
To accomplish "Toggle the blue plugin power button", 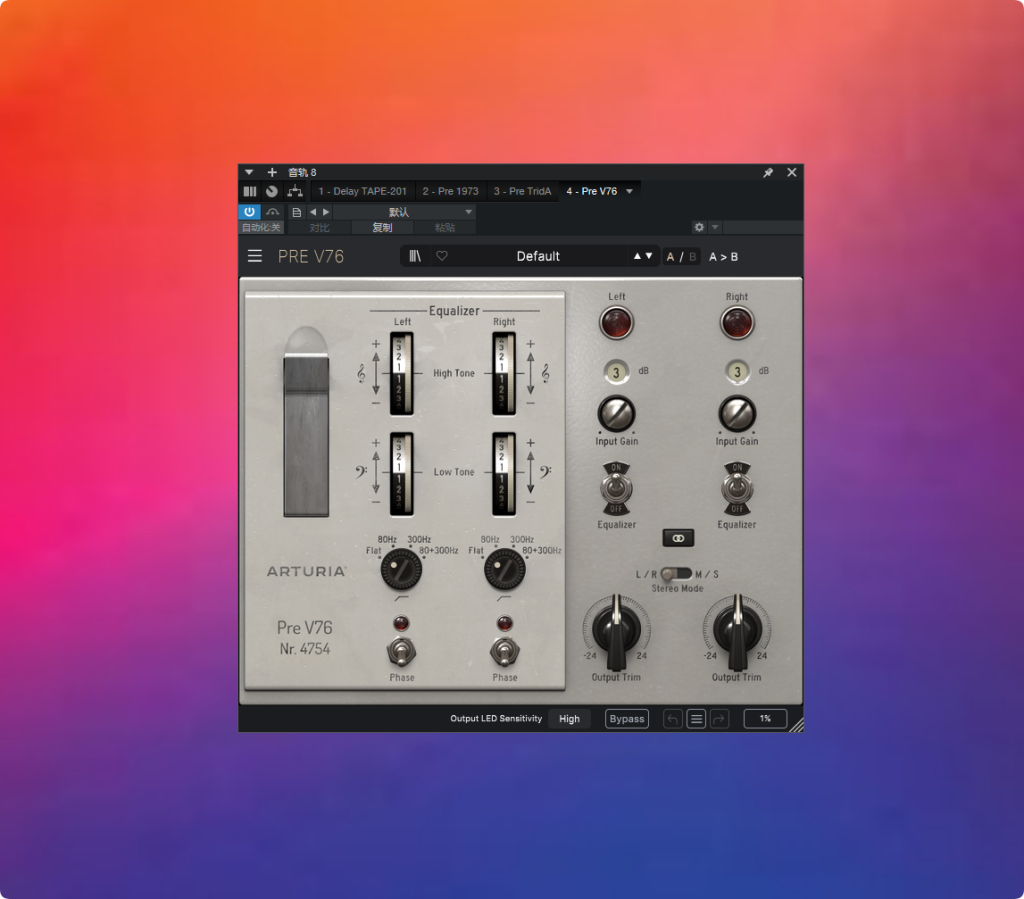I will [x=249, y=212].
